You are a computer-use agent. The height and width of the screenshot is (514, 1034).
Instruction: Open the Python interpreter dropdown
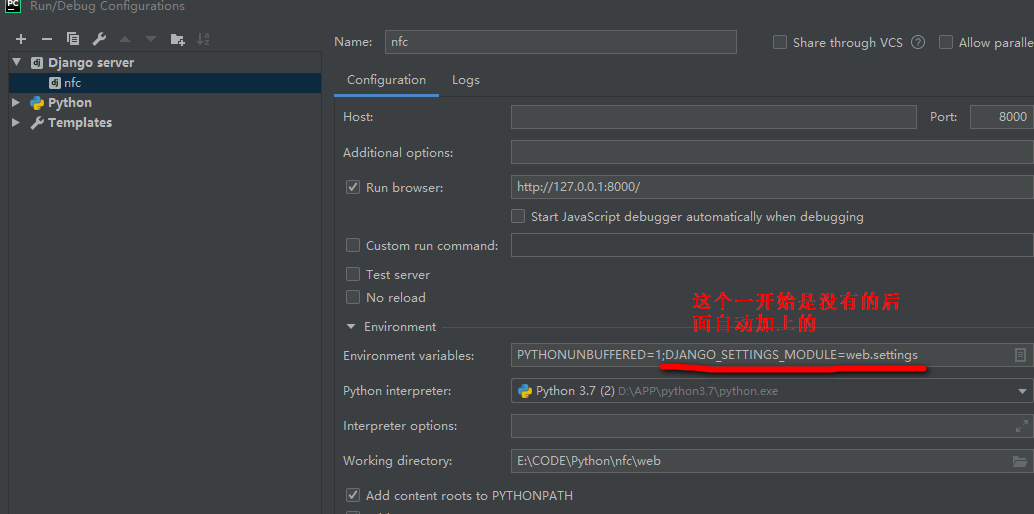pos(1021,391)
